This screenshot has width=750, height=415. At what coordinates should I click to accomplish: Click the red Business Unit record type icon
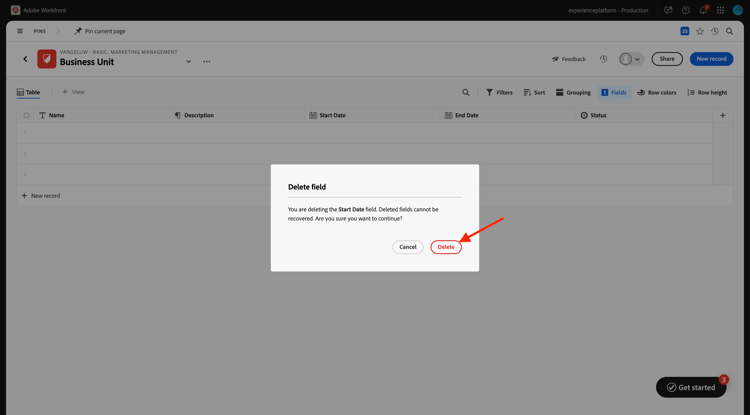[47, 59]
